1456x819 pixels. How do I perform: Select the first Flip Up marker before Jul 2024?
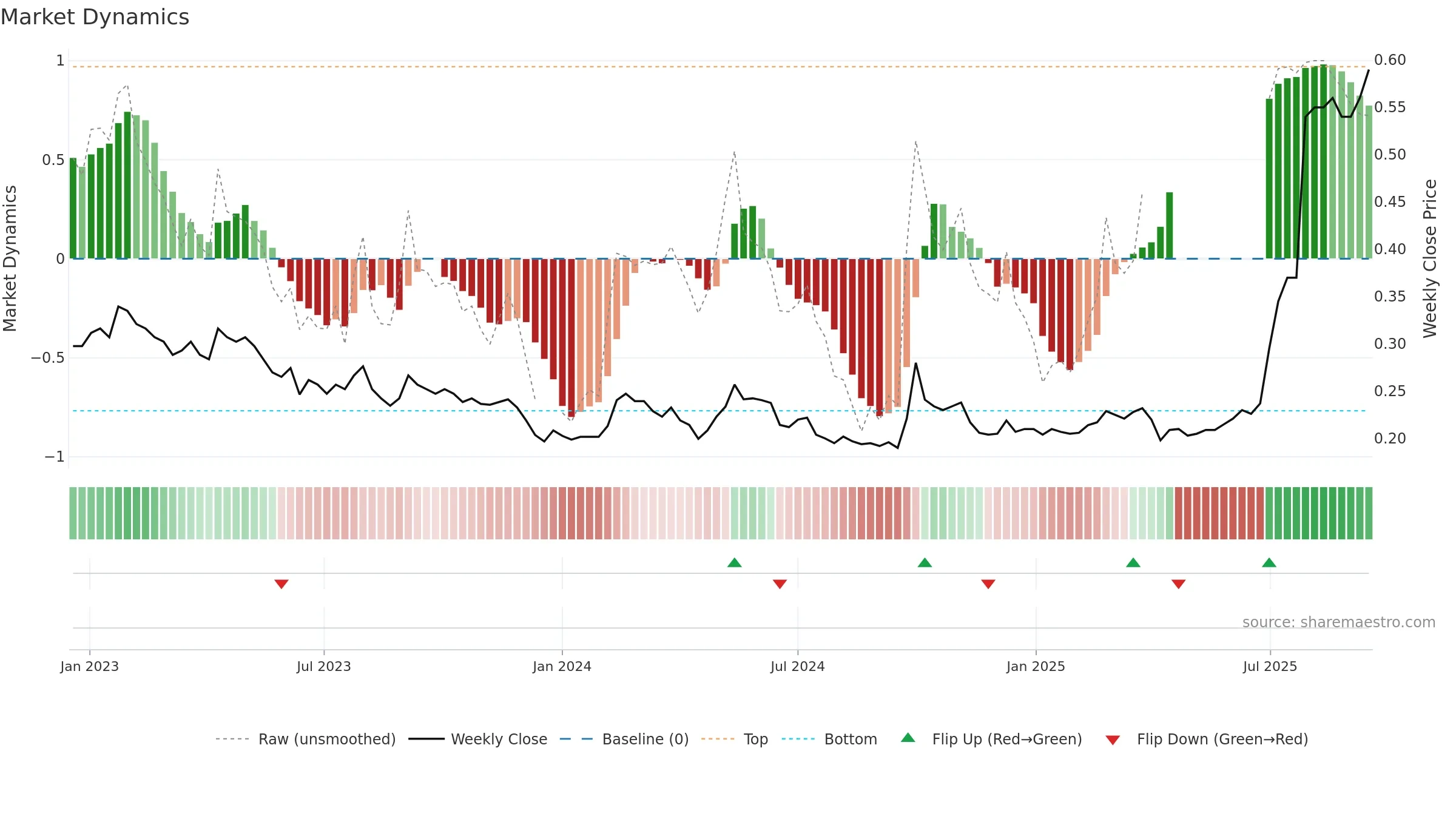pos(735,562)
